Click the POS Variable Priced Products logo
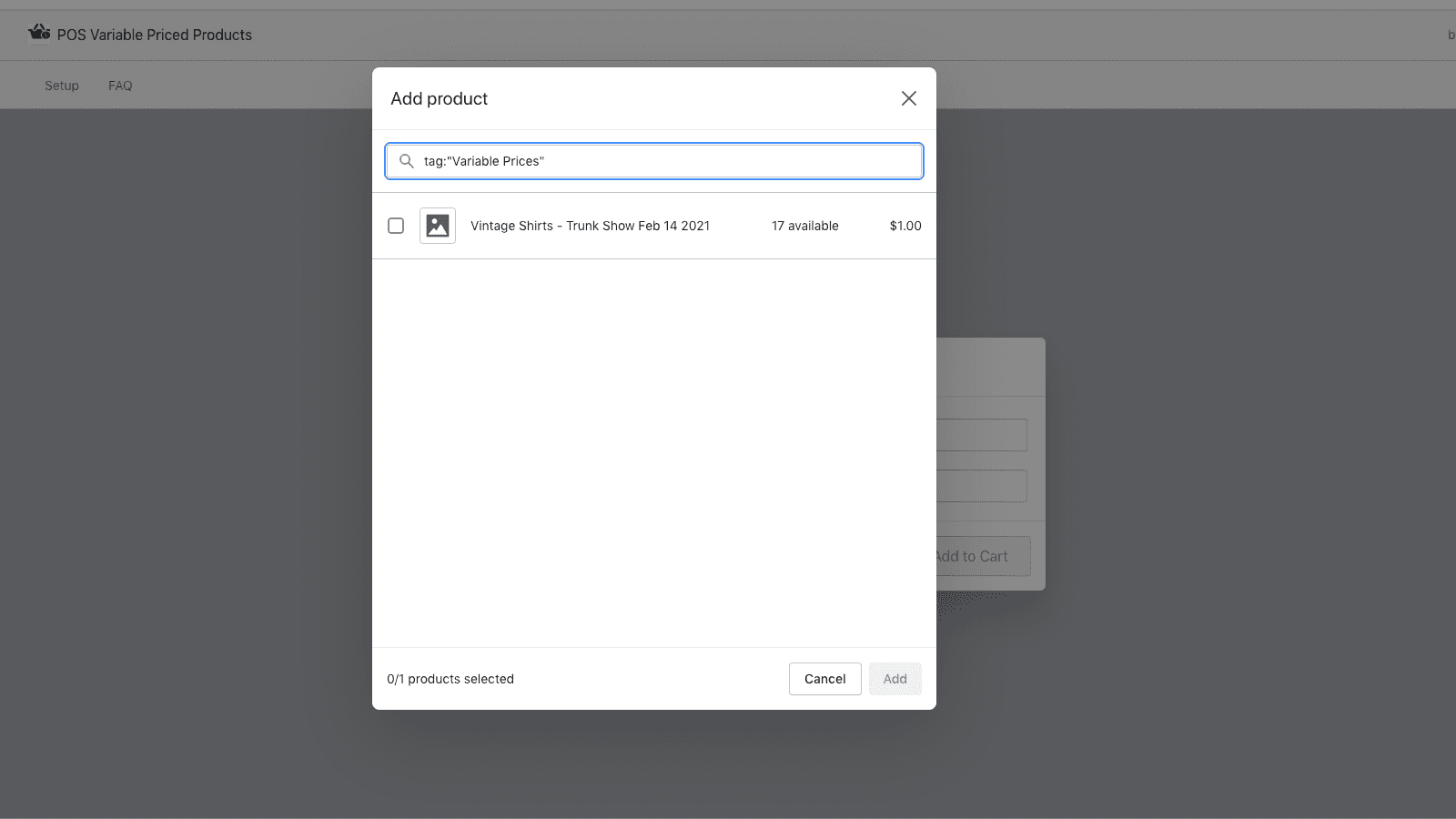Image resolution: width=1456 pixels, height=819 pixels. point(39,34)
